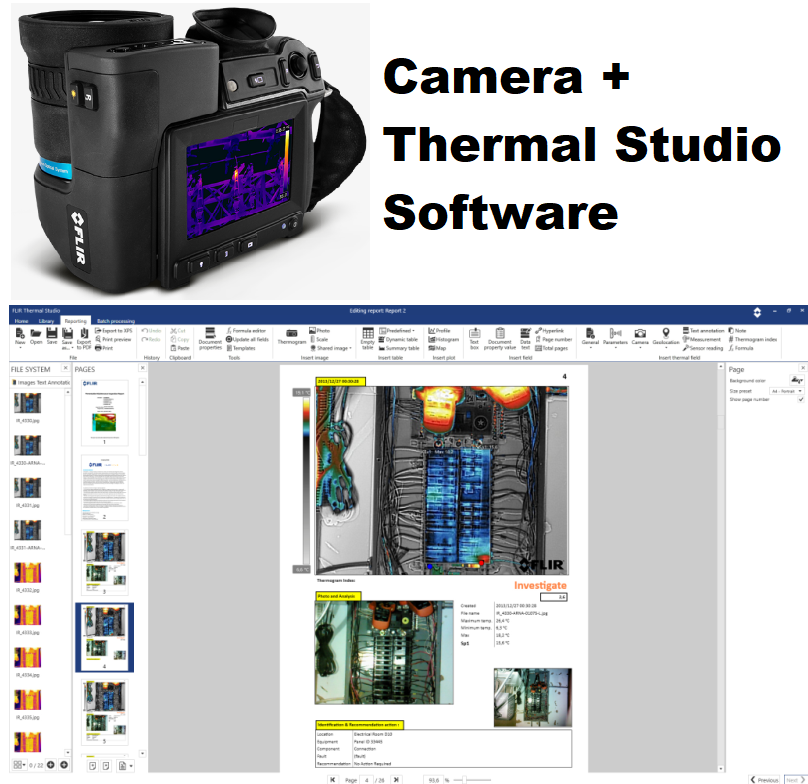Image resolution: width=808 pixels, height=784 pixels.
Task: Select IR_4332.jpg thumbnail in file system
Action: pyautogui.click(x=28, y=573)
